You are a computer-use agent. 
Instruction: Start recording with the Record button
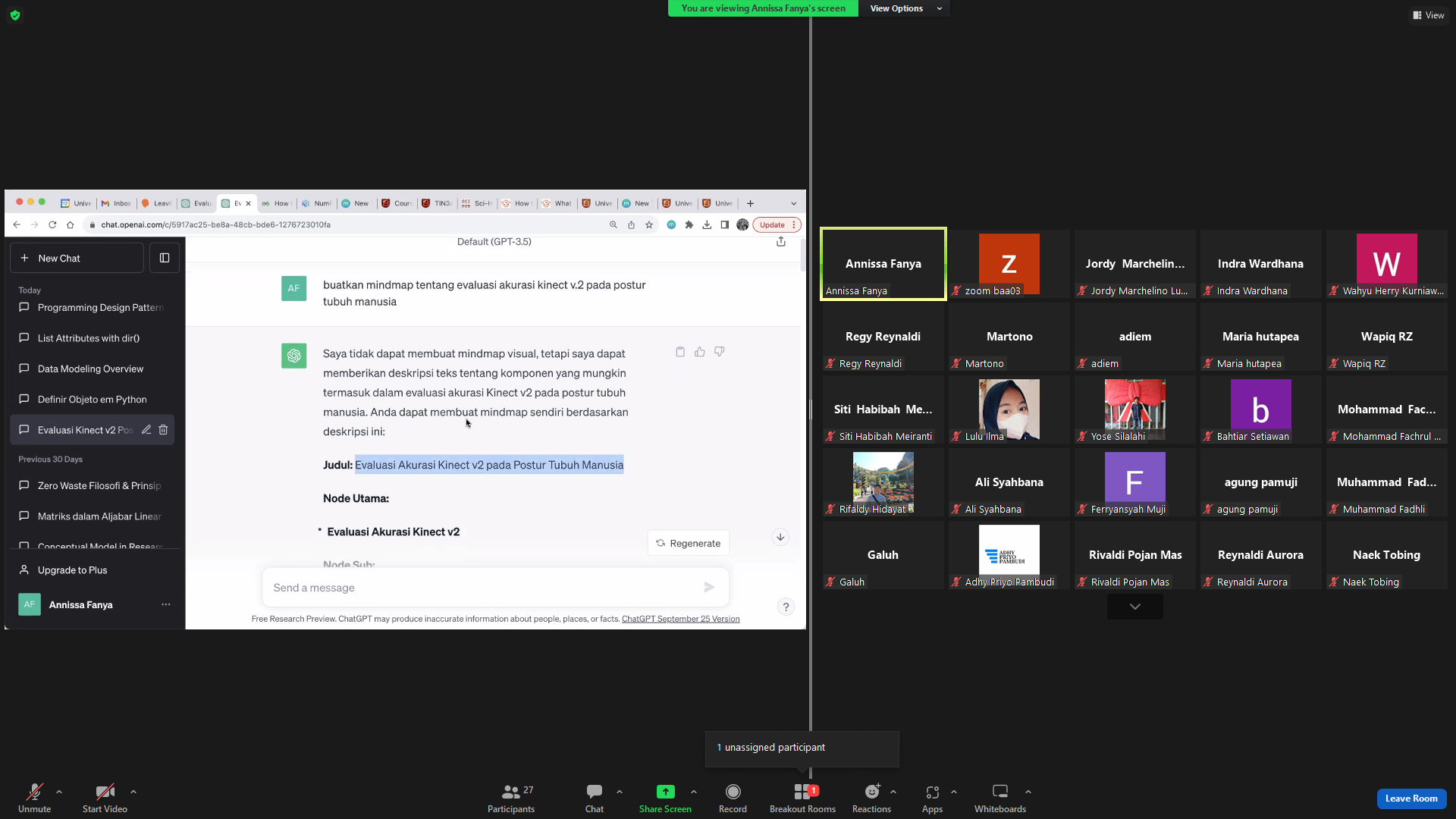[733, 798]
